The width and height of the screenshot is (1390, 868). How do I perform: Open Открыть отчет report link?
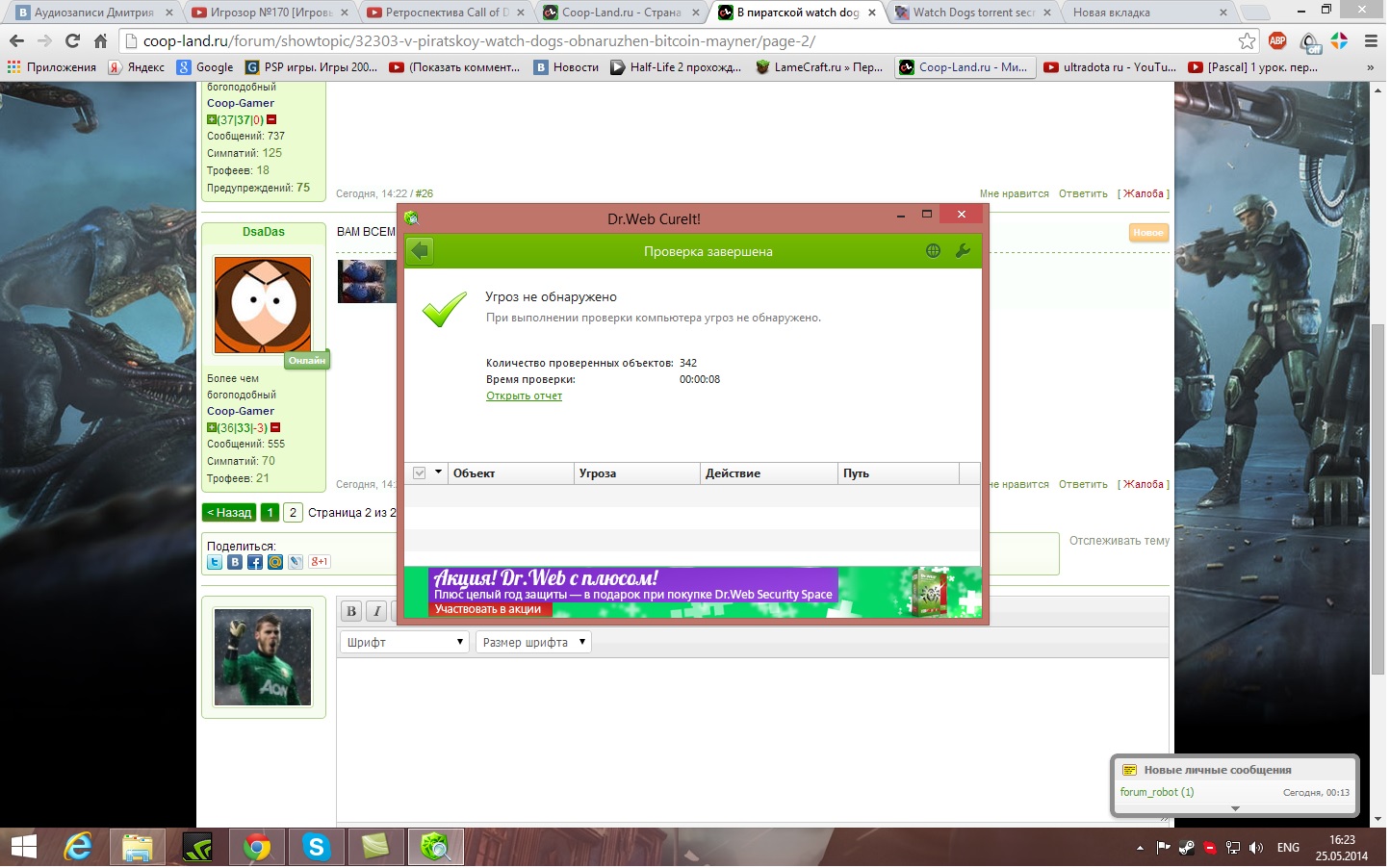524,396
